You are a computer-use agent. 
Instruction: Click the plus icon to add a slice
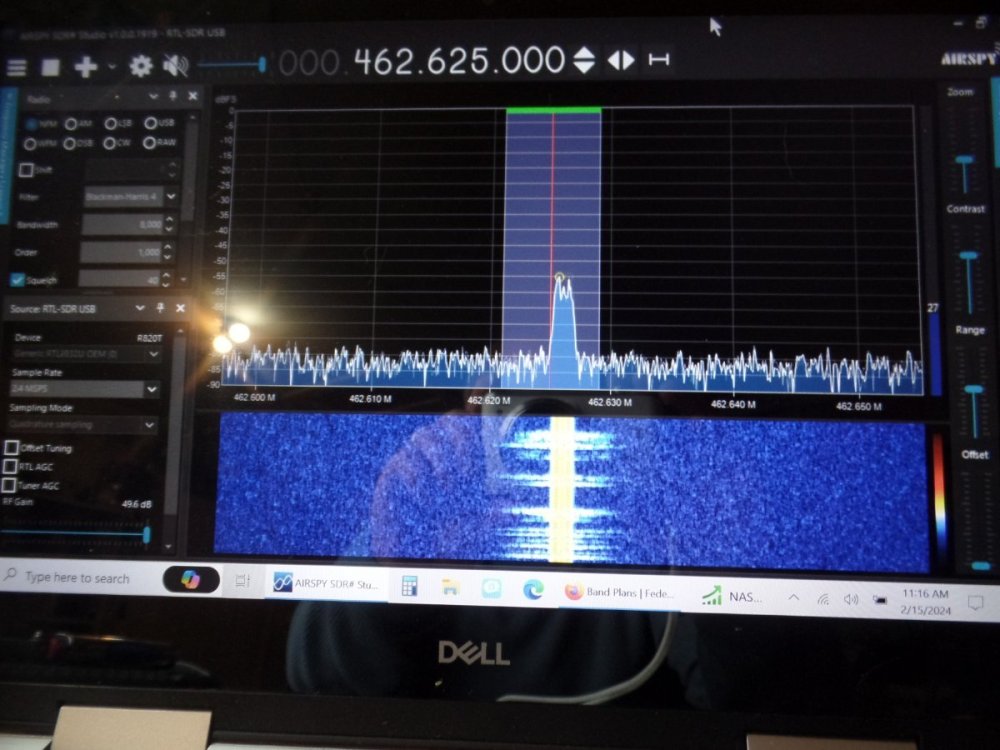[x=86, y=67]
